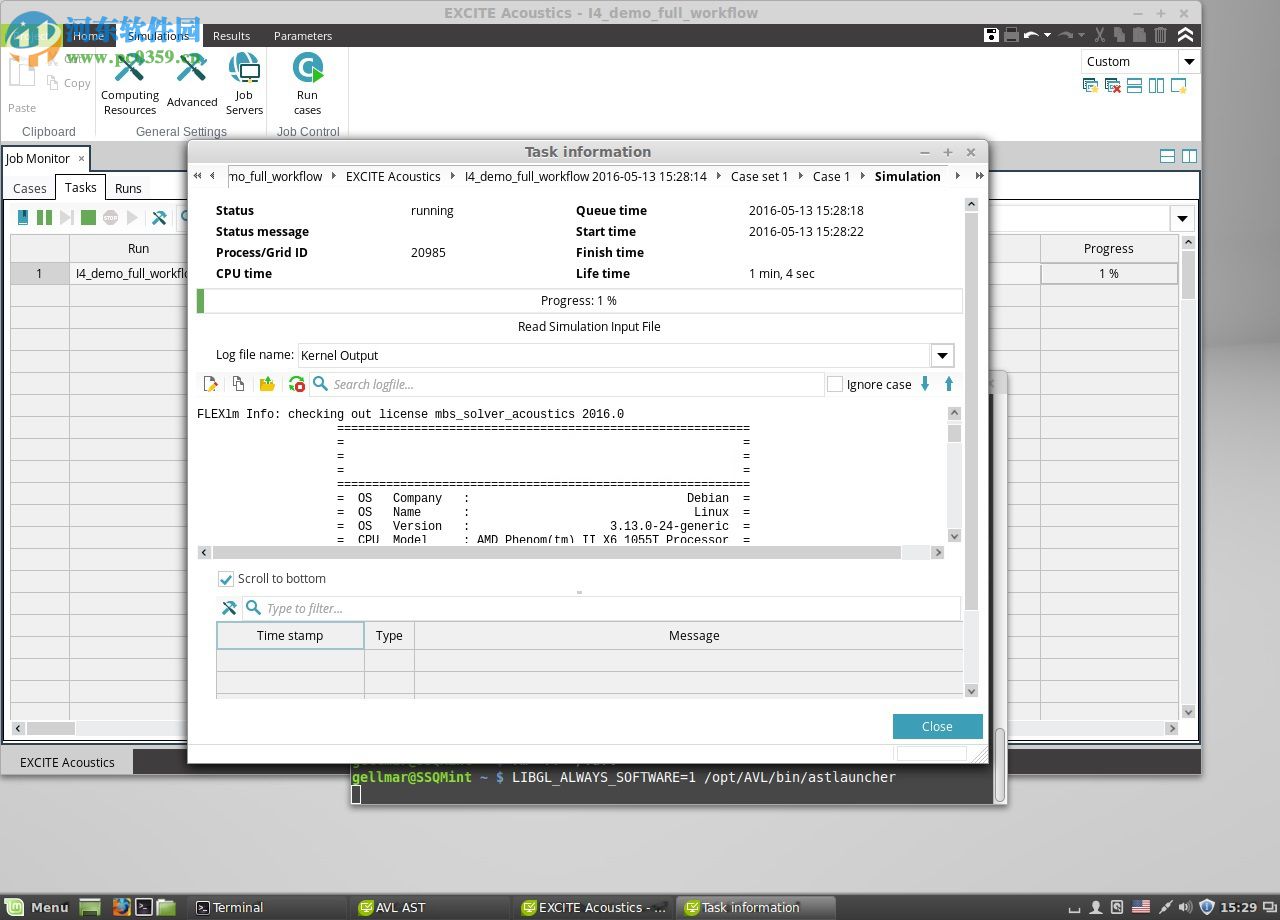Open terminal launcher icon in taskbar
The image size is (1280, 920).
point(144,907)
